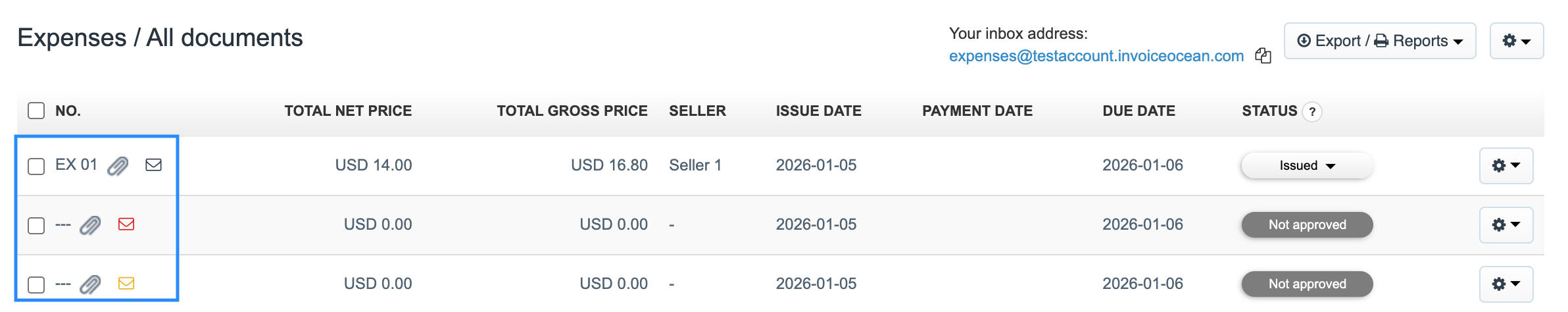This screenshot has width=1568, height=312.
Task: Open the Status help question mark
Action: 1312,112
